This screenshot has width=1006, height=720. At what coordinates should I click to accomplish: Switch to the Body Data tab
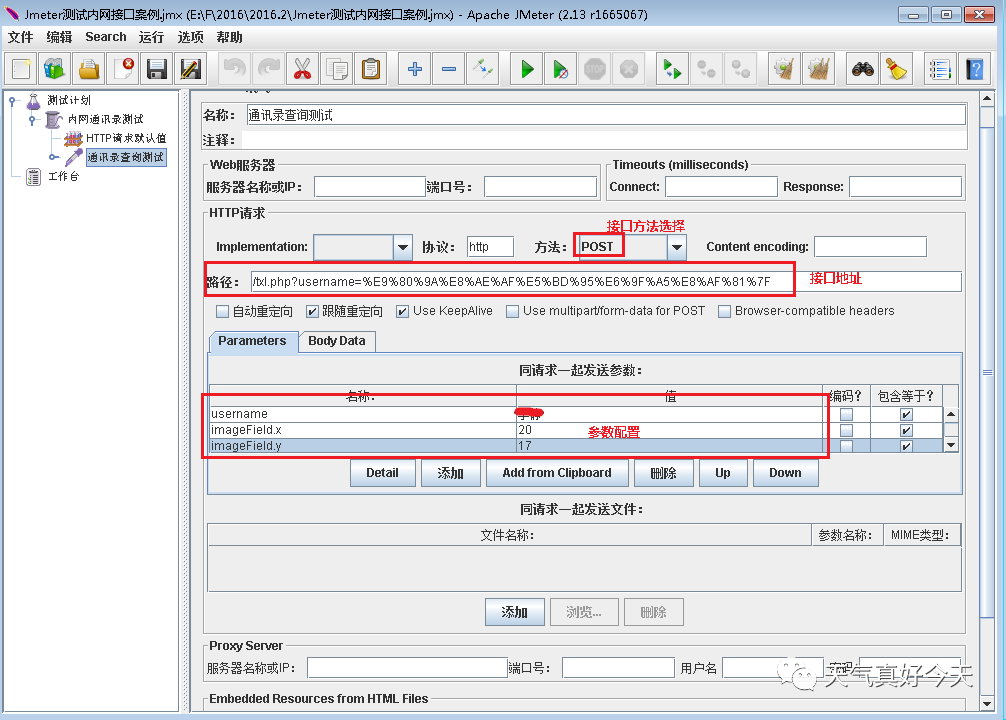[337, 341]
